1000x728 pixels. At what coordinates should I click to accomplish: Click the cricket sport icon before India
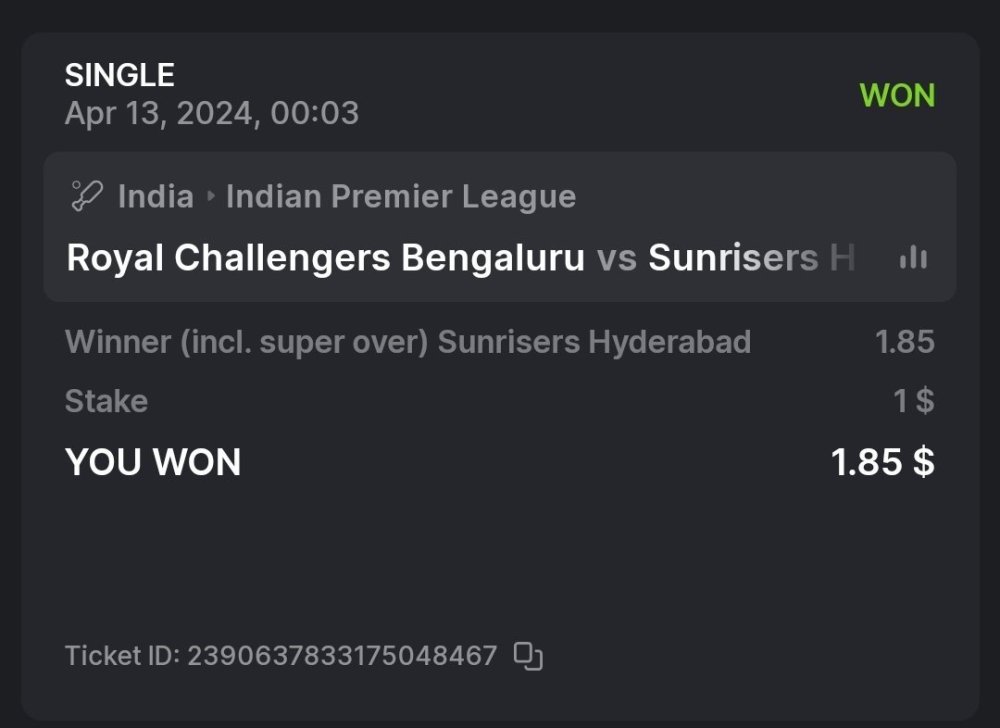[87, 196]
